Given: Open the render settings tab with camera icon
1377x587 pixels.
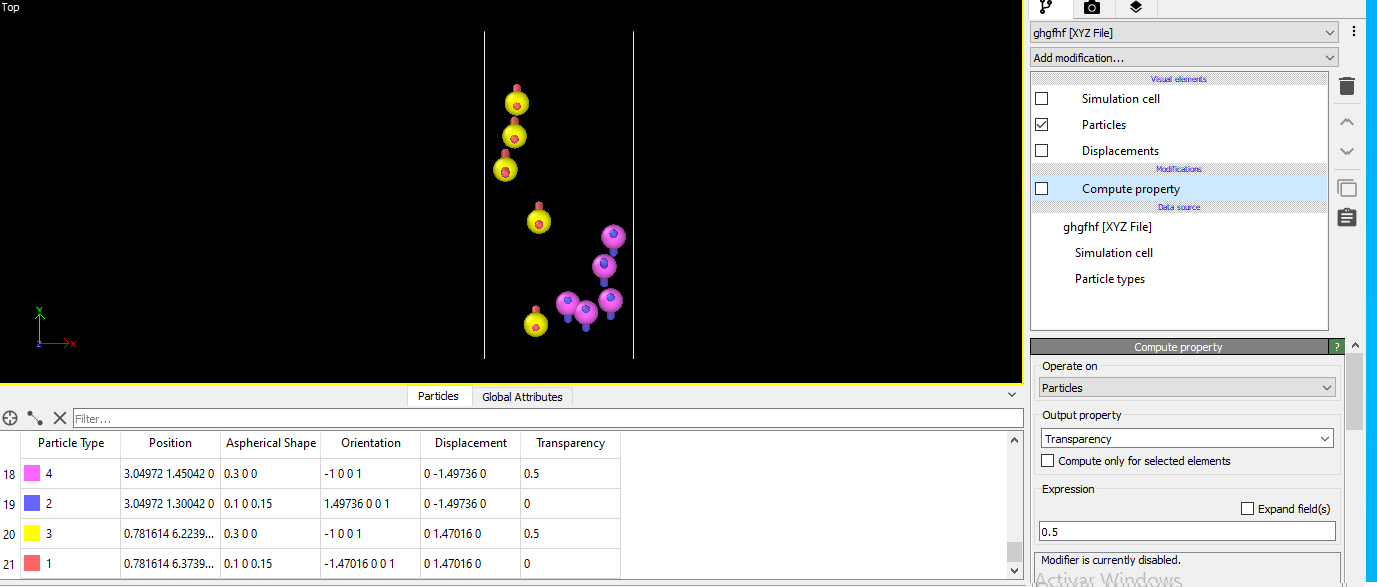Looking at the screenshot, I should tap(1091, 8).
